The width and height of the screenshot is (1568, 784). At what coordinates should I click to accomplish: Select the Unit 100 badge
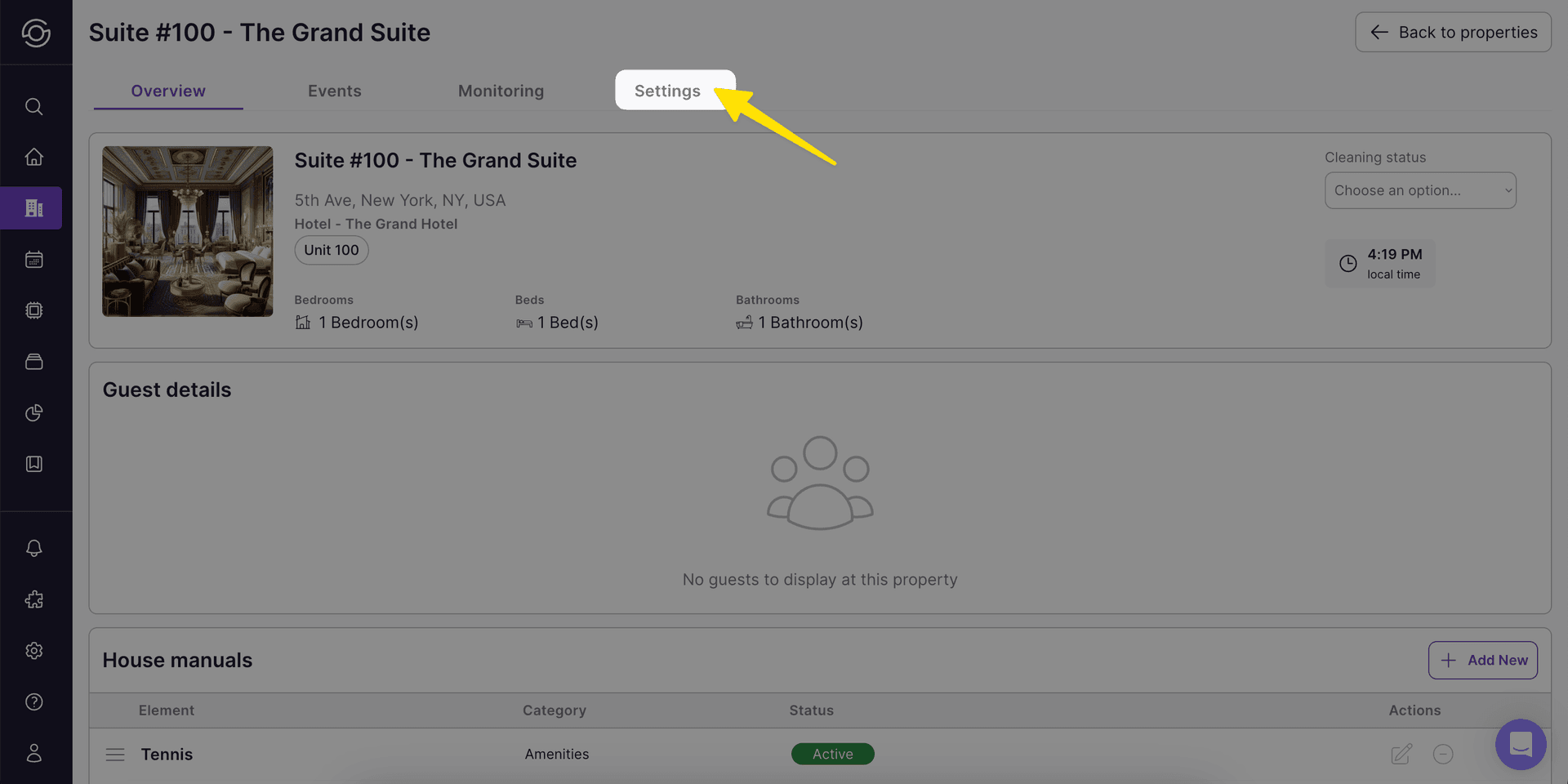coord(331,250)
